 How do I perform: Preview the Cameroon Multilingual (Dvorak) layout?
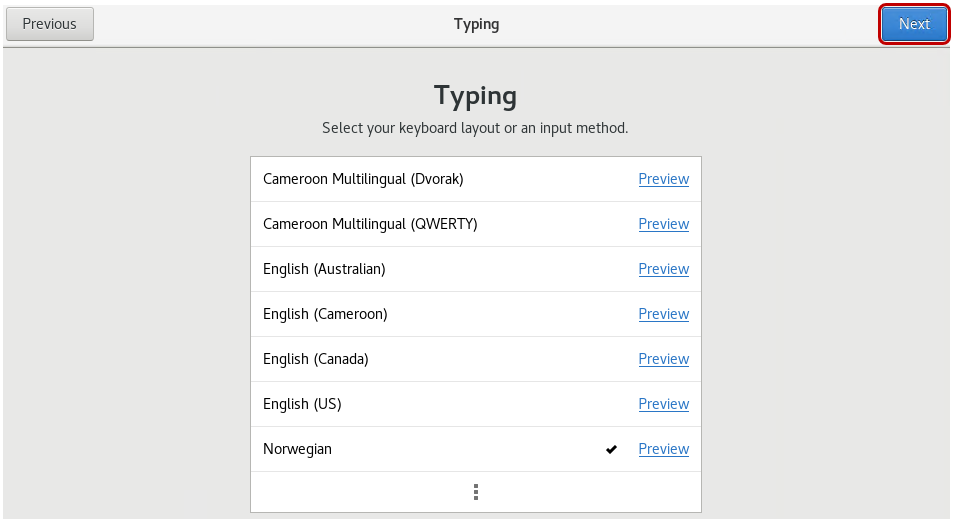(x=663, y=179)
